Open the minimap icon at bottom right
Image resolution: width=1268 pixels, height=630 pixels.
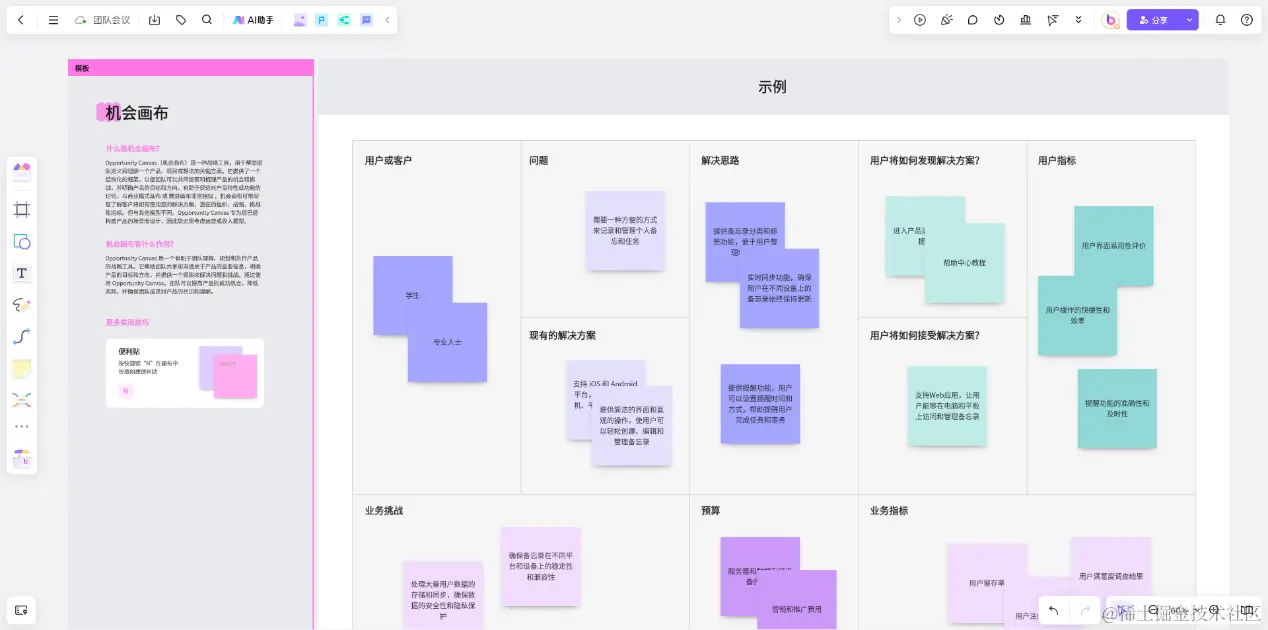pos(1246,610)
